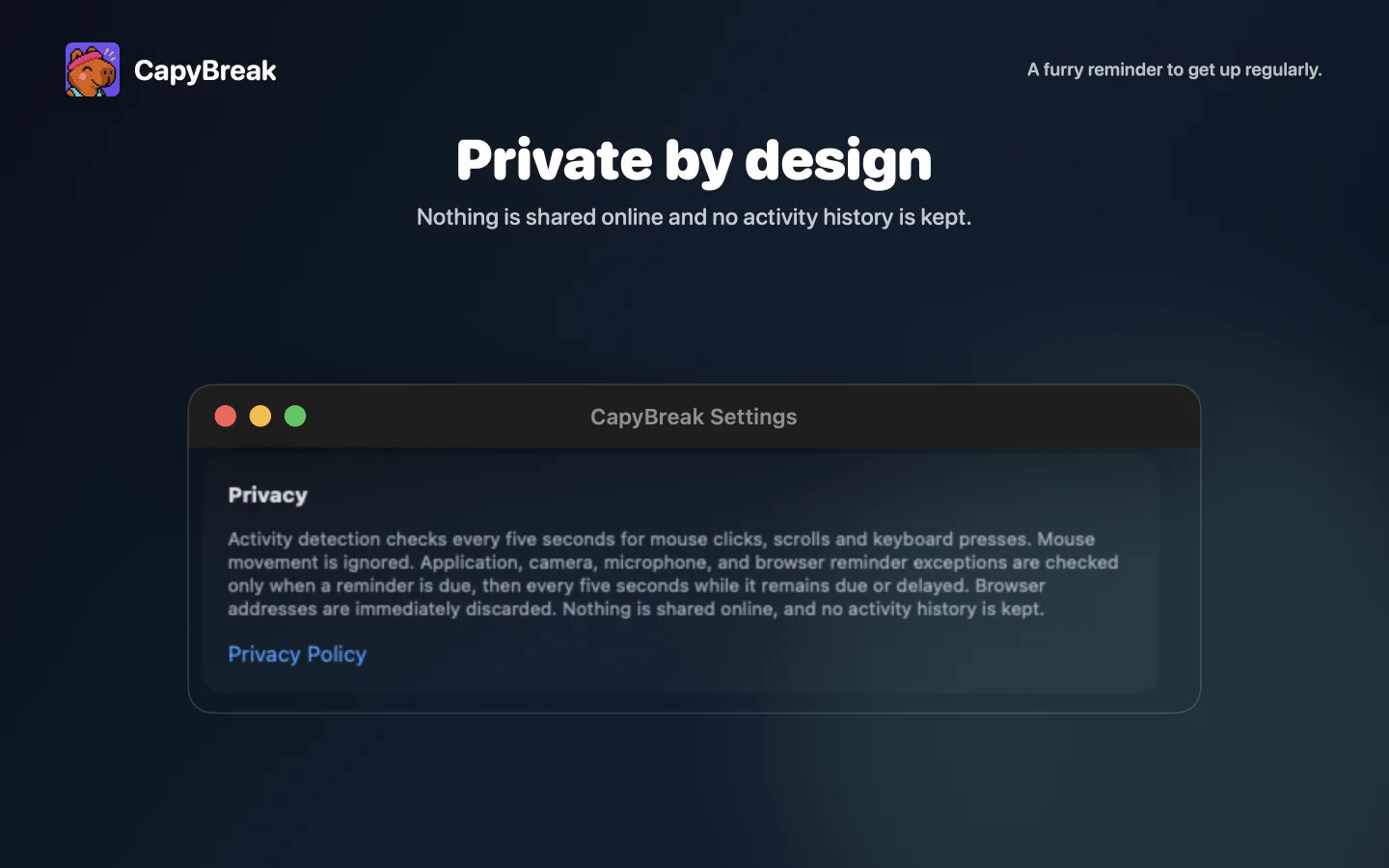
Task: Click the CapyBreak Settings window title
Action: [x=694, y=417]
